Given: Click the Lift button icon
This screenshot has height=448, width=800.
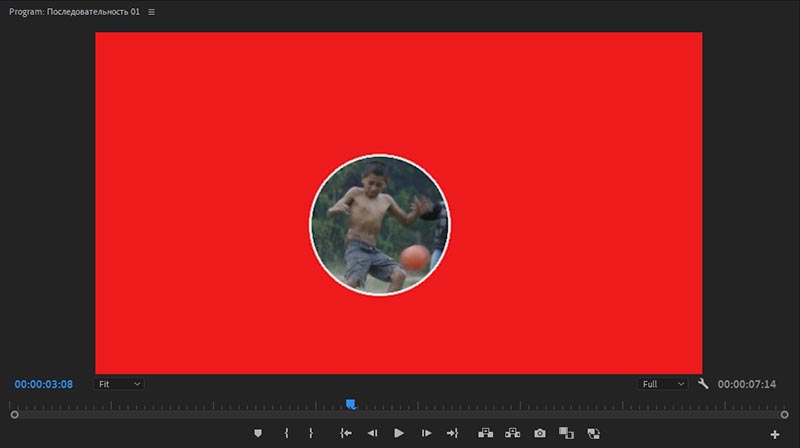Looking at the screenshot, I should tap(486, 433).
